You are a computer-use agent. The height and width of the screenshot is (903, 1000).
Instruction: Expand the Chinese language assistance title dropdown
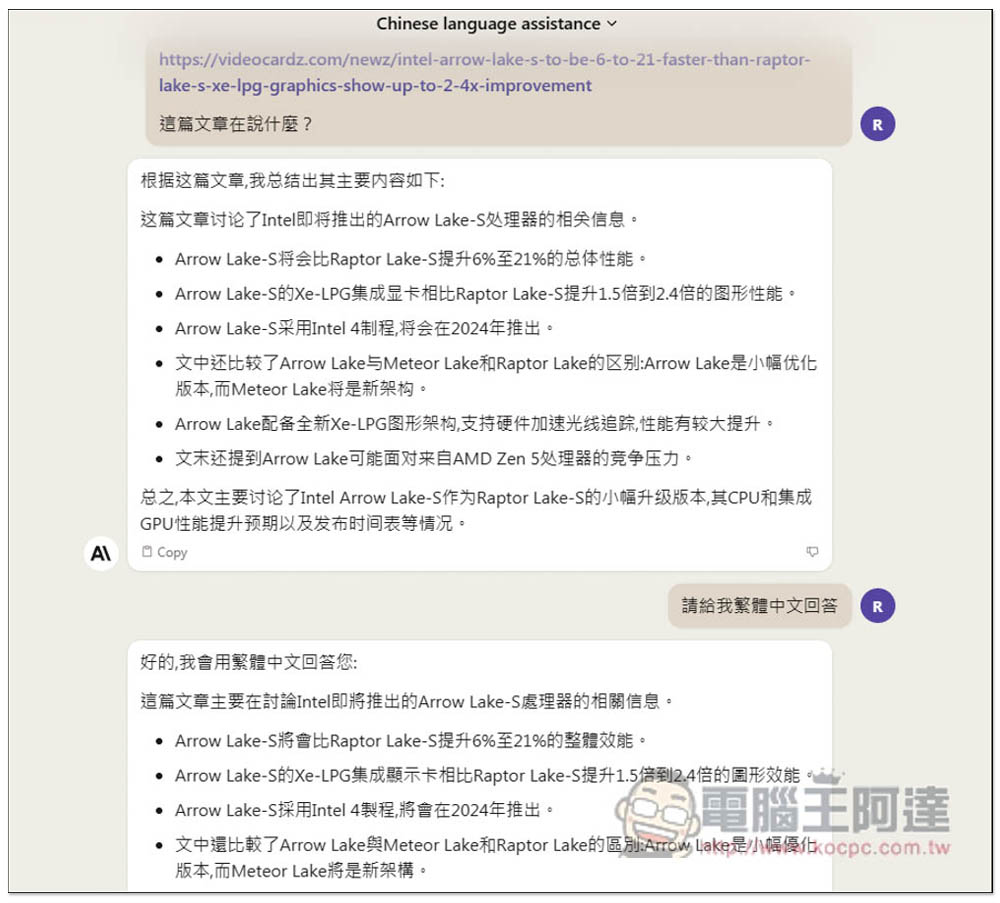point(497,24)
